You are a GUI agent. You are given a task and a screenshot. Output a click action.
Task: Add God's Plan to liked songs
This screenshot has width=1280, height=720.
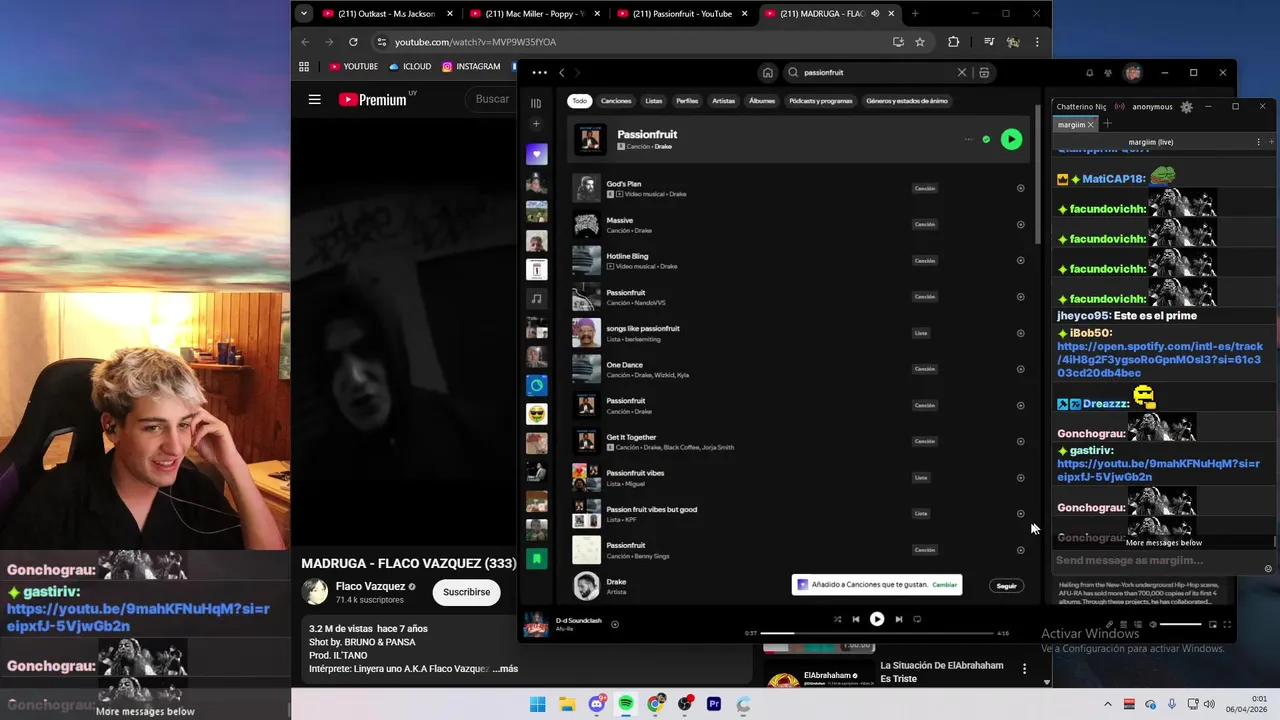coord(1020,188)
